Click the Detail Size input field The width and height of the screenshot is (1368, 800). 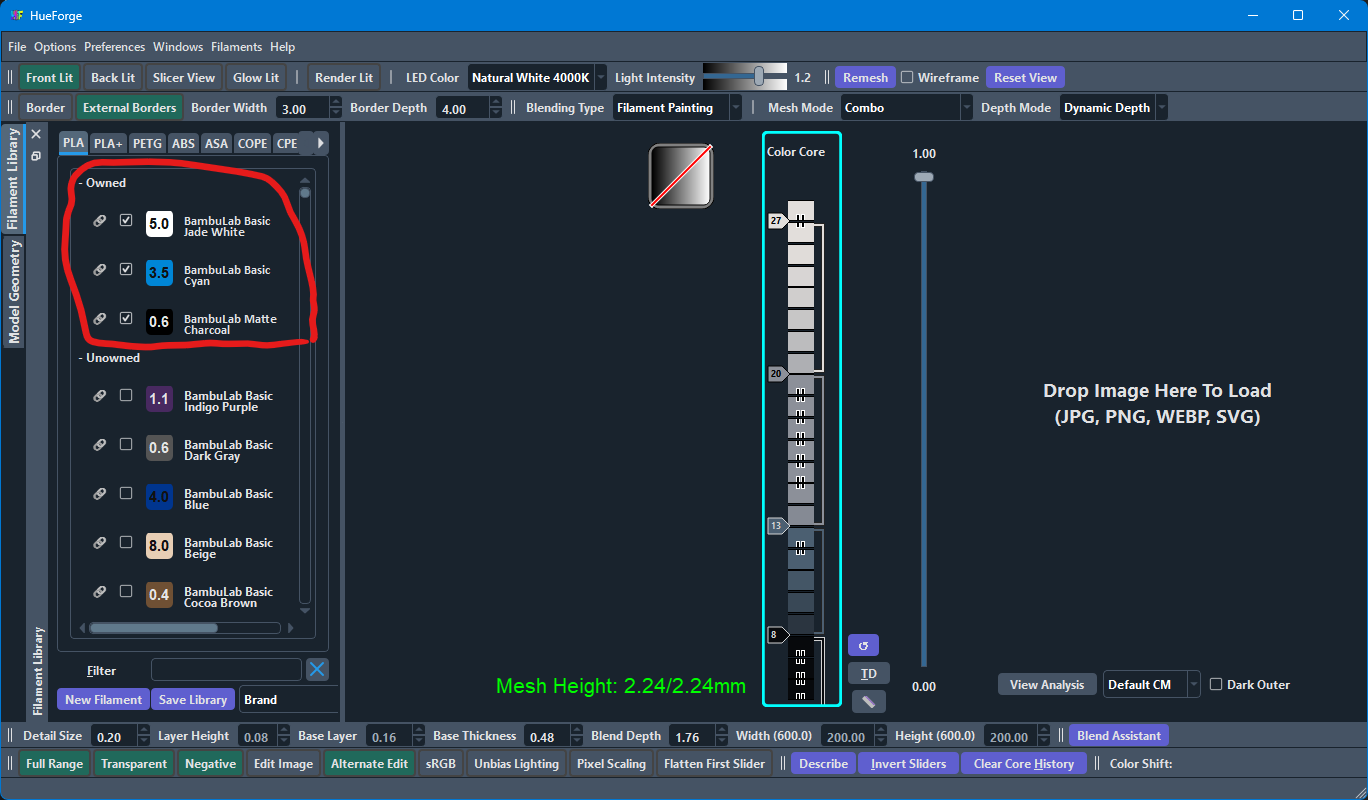pos(113,736)
